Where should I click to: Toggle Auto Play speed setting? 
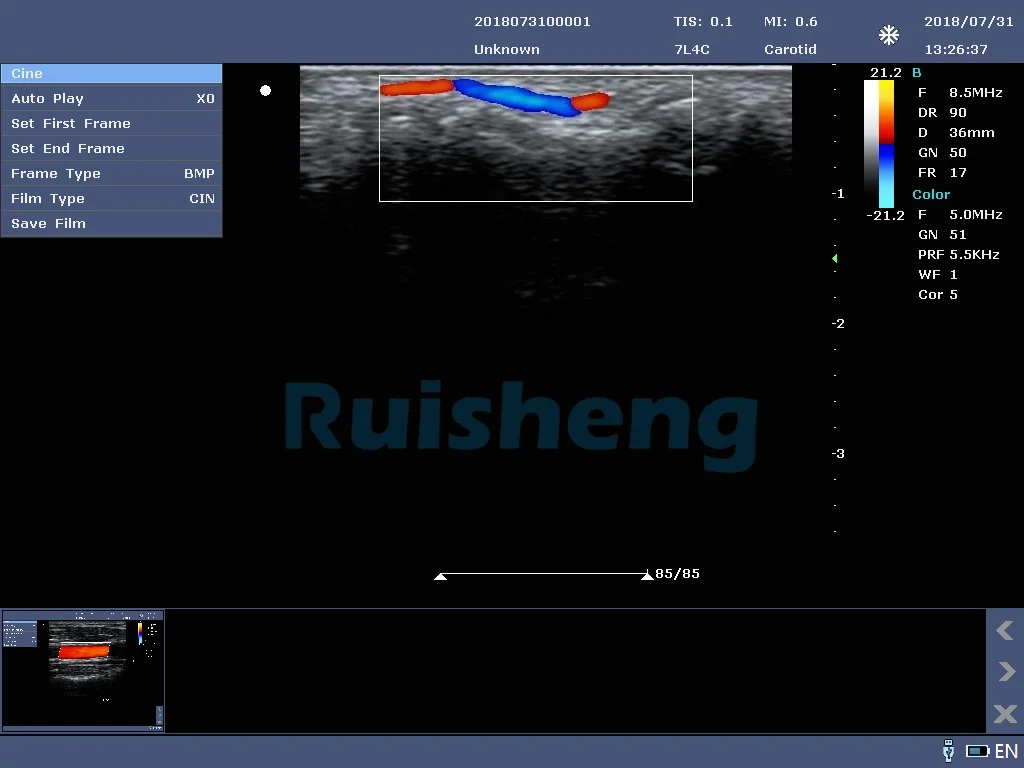tap(111, 99)
